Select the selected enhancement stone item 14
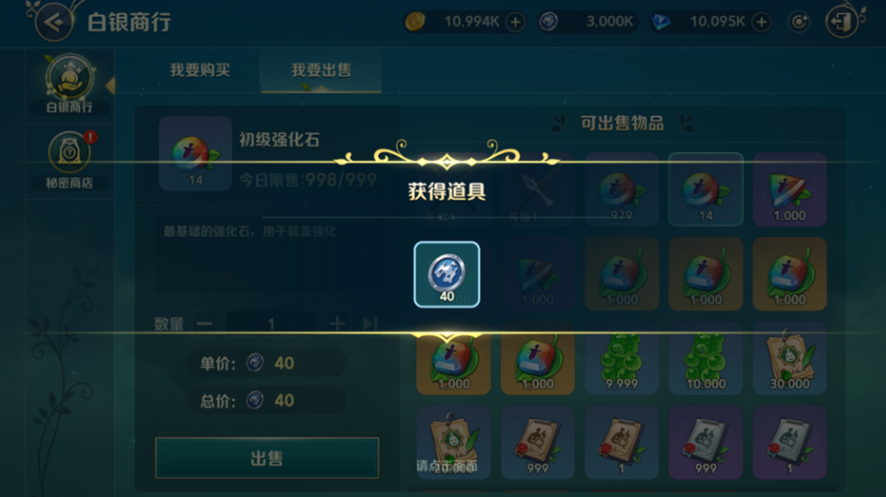Image resolution: width=886 pixels, height=497 pixels. (x=706, y=189)
